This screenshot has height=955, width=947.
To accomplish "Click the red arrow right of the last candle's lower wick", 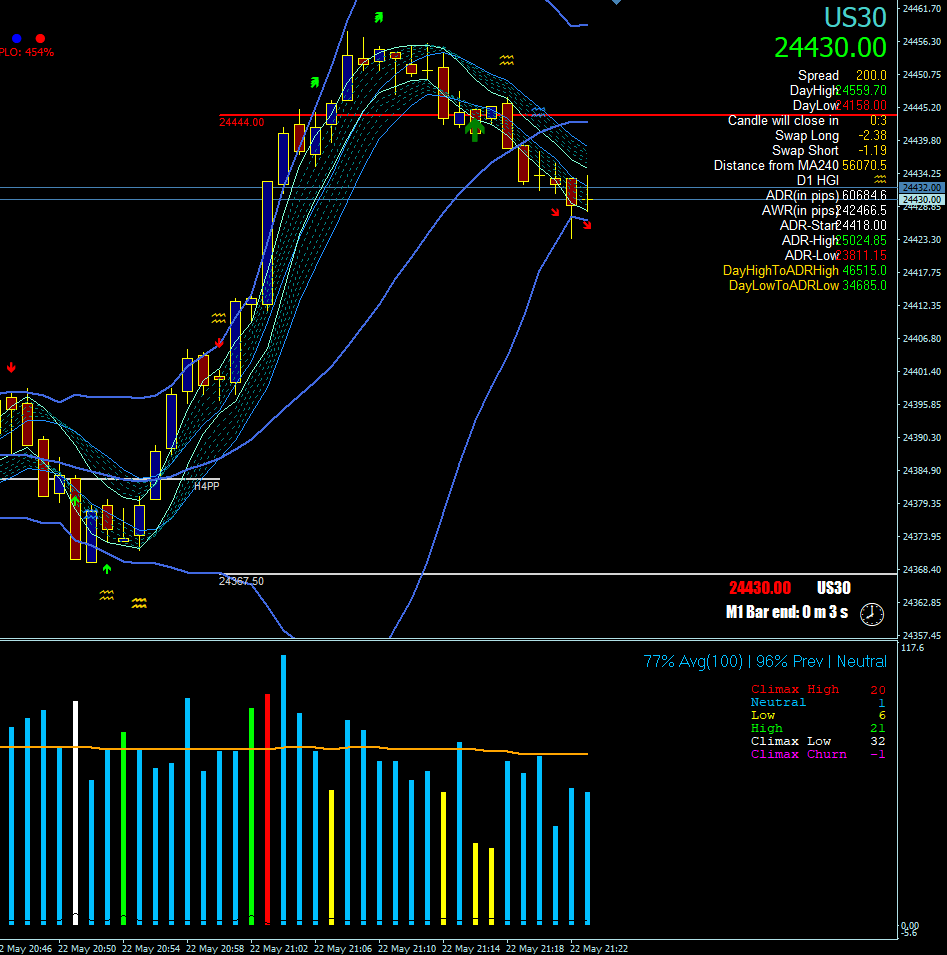I will click(587, 225).
